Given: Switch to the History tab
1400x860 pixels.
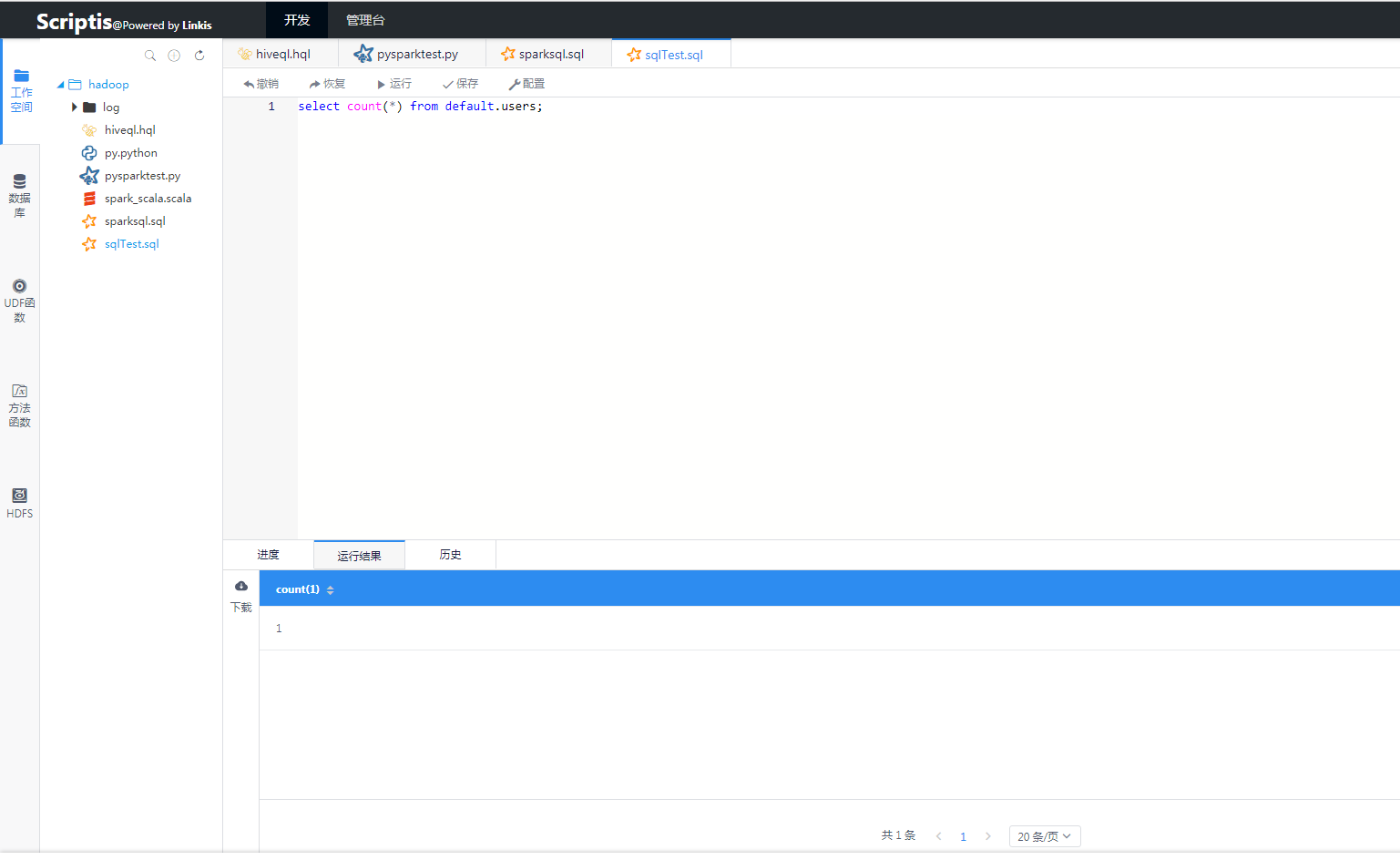Looking at the screenshot, I should tap(450, 555).
